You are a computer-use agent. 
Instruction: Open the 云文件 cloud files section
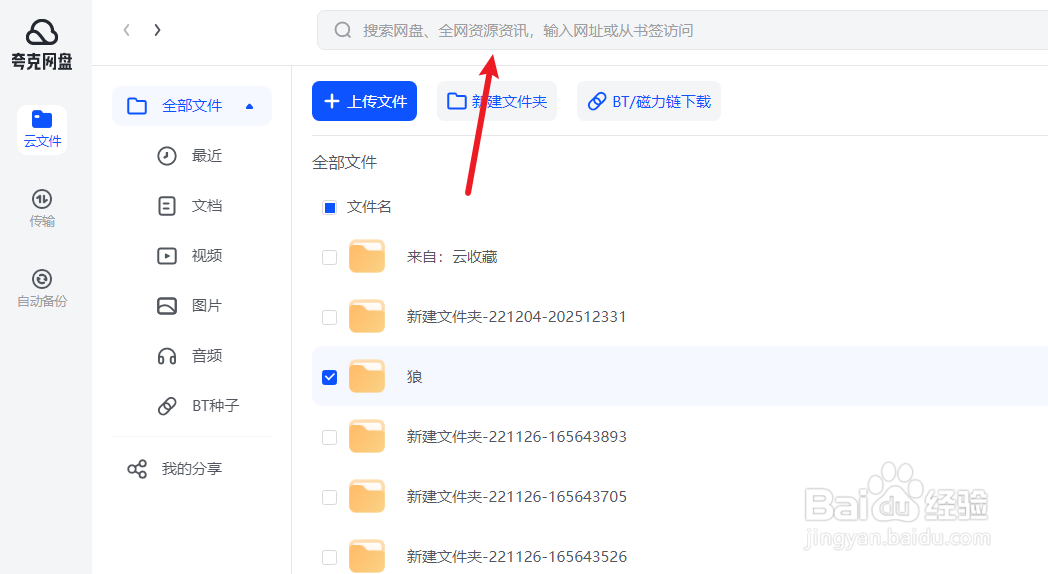pos(42,130)
